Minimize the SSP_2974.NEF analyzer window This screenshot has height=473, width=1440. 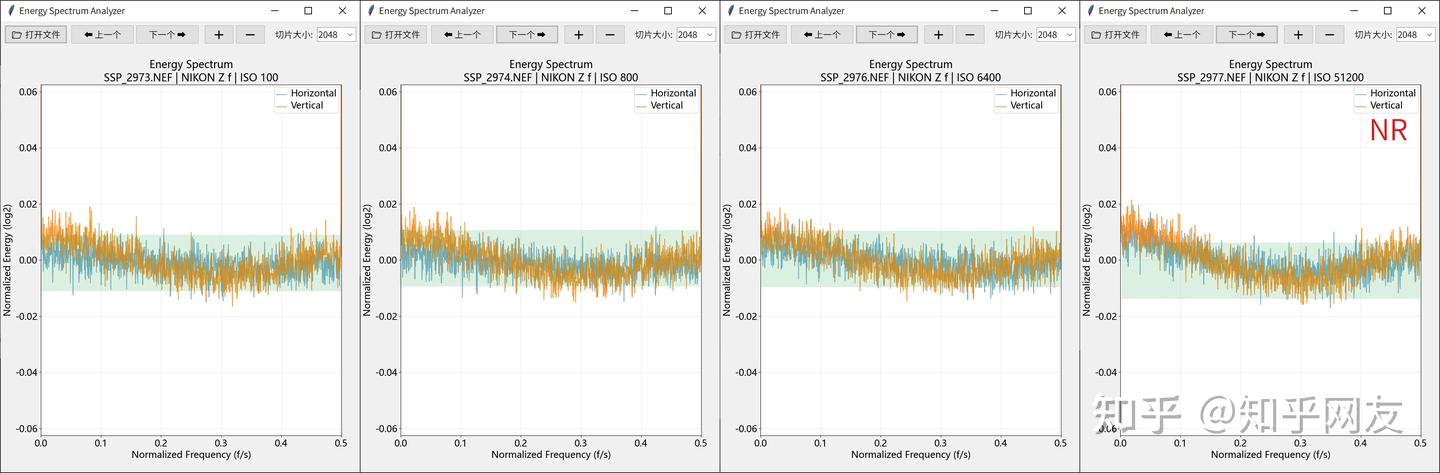pos(634,11)
